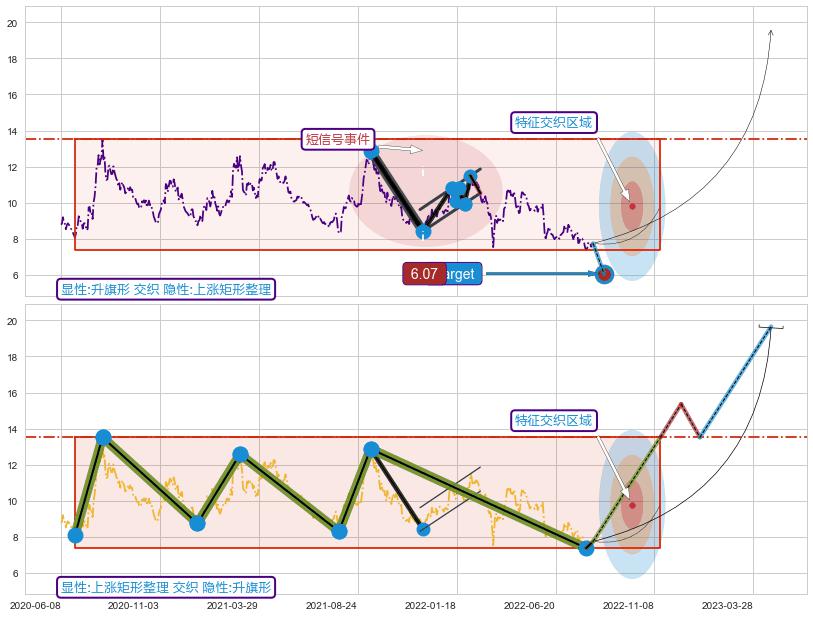The image size is (813, 617).
Task: Click the red center dot in the bottom chart ellipse
Action: click(632, 505)
